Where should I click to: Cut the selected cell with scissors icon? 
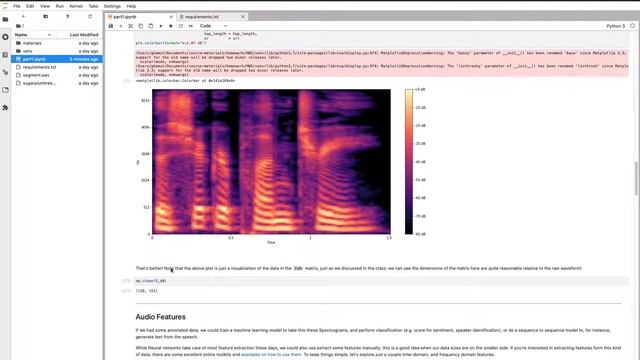click(x=131, y=26)
